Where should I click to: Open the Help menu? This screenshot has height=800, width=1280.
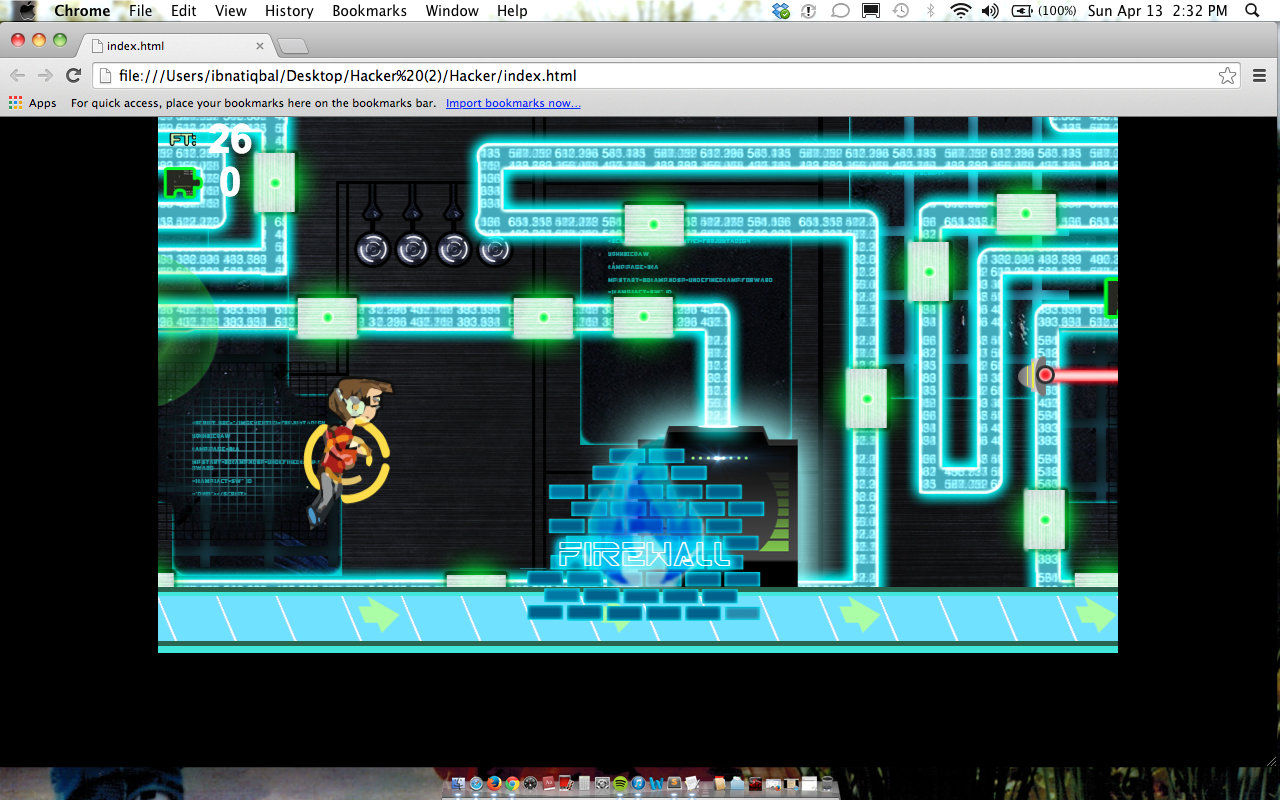[512, 11]
